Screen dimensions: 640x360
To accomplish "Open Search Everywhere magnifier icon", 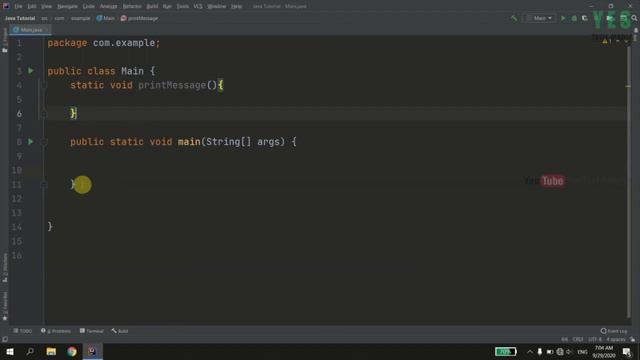I will pyautogui.click(x=634, y=18).
